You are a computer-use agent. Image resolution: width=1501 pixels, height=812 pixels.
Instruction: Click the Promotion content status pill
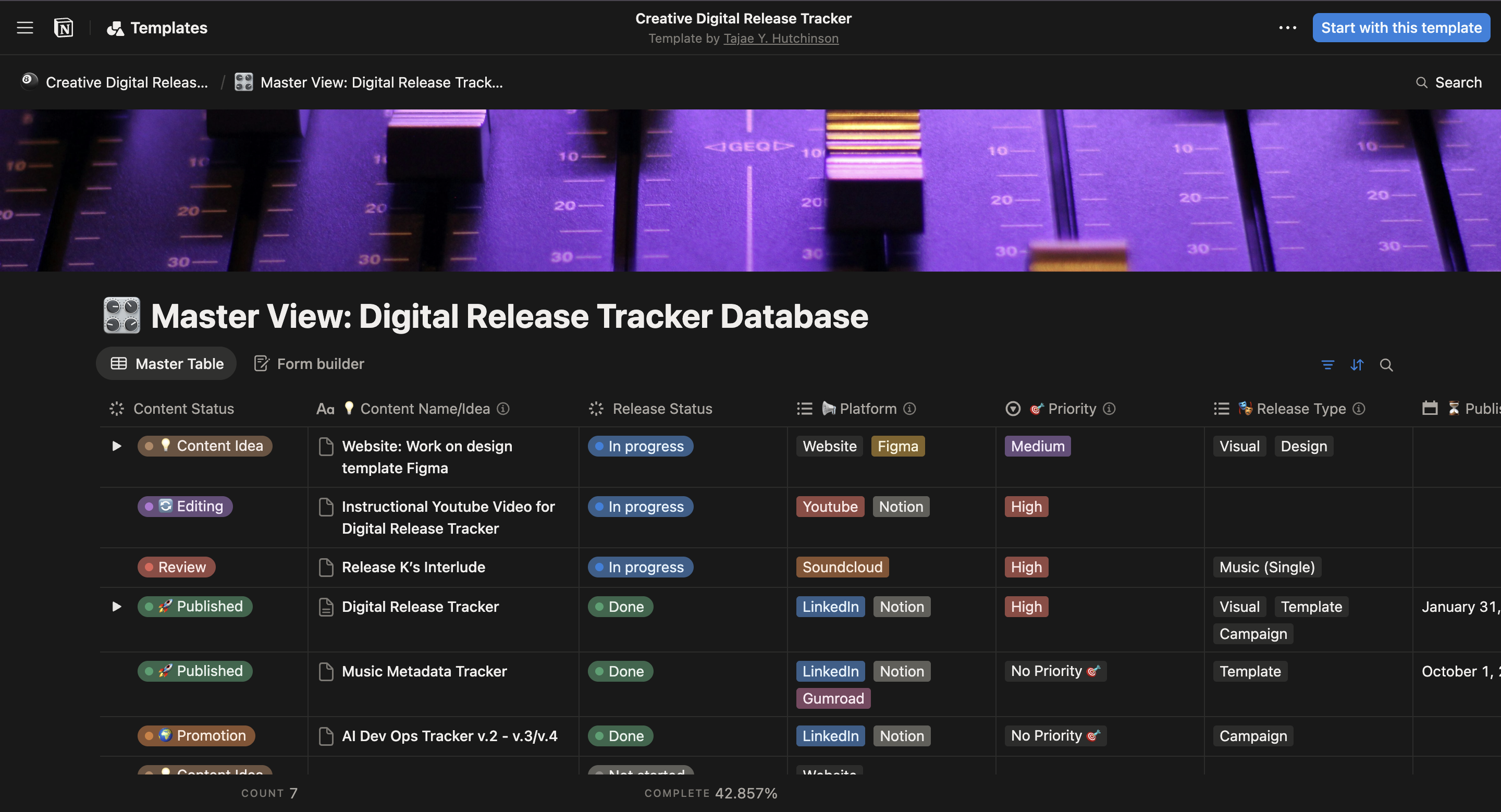(x=196, y=736)
